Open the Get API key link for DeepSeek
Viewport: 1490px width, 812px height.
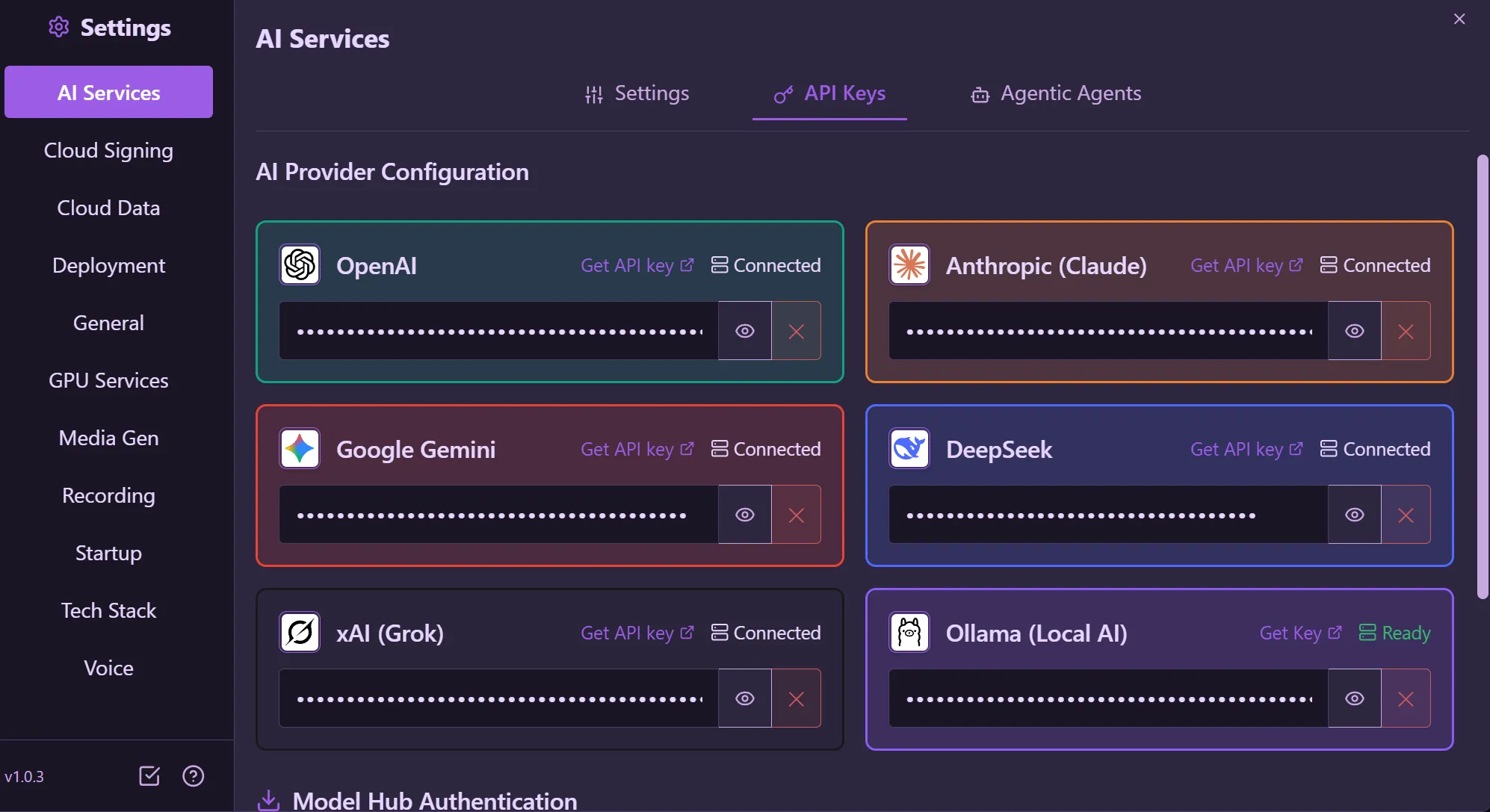click(1247, 449)
